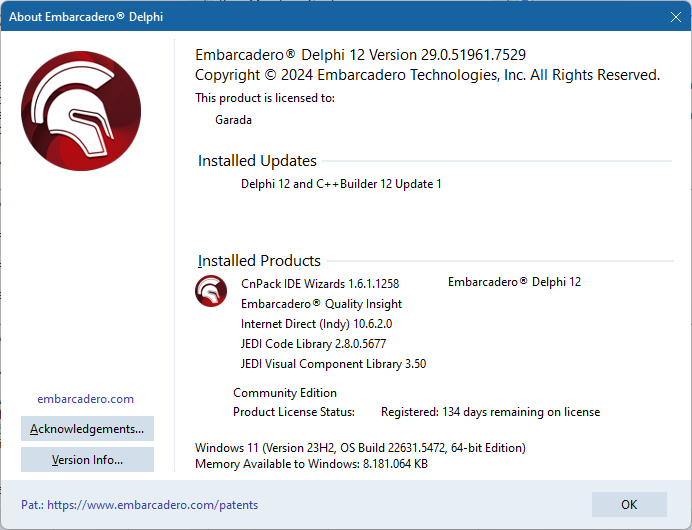Click 'This product is licensed to:' text

tap(265, 98)
